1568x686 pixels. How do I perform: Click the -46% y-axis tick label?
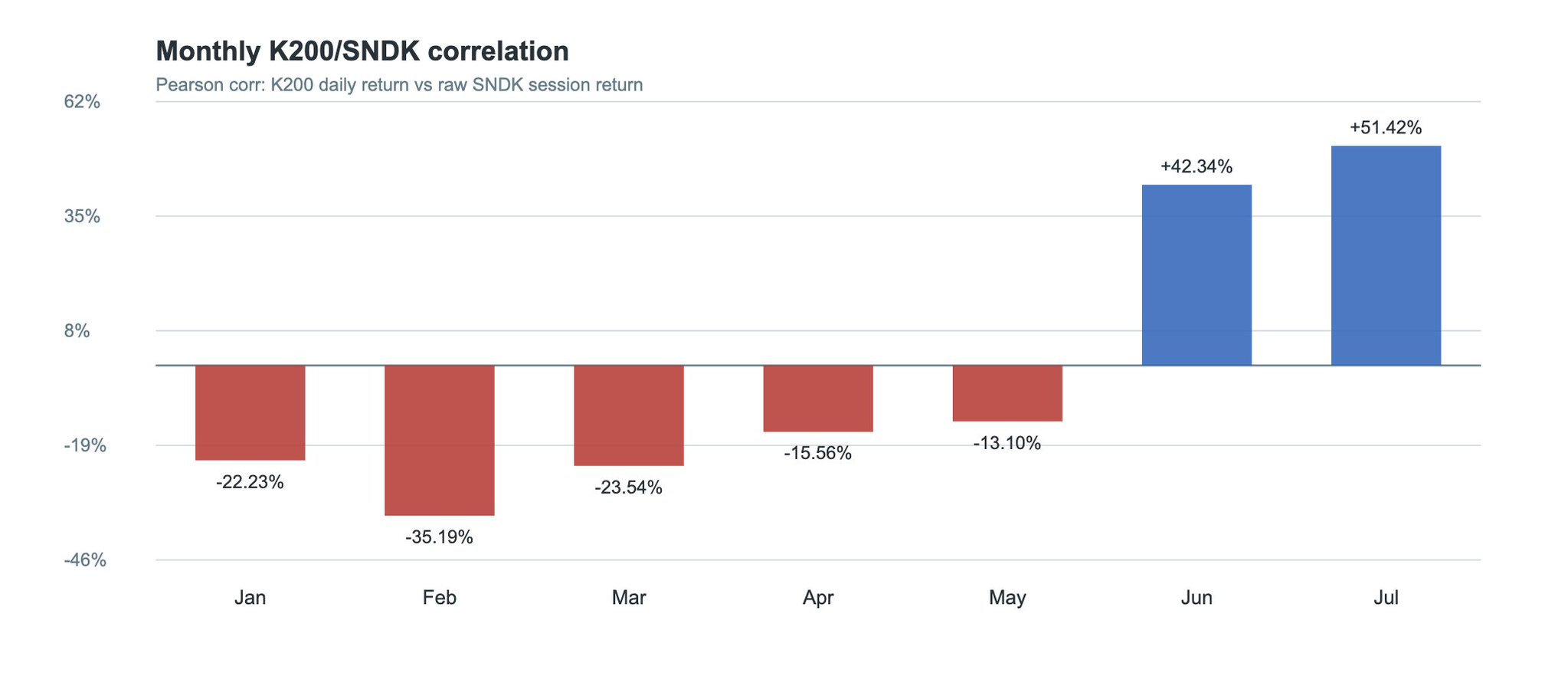84,560
